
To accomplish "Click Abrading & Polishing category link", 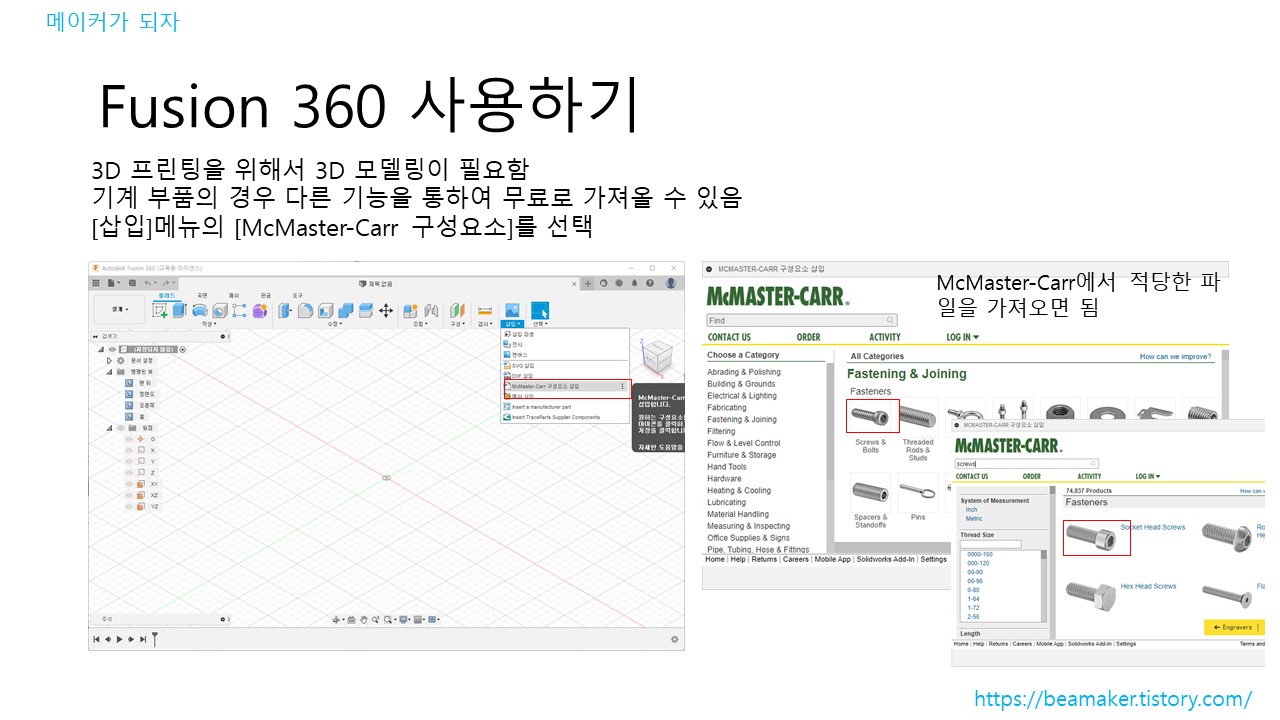I will 744,372.
